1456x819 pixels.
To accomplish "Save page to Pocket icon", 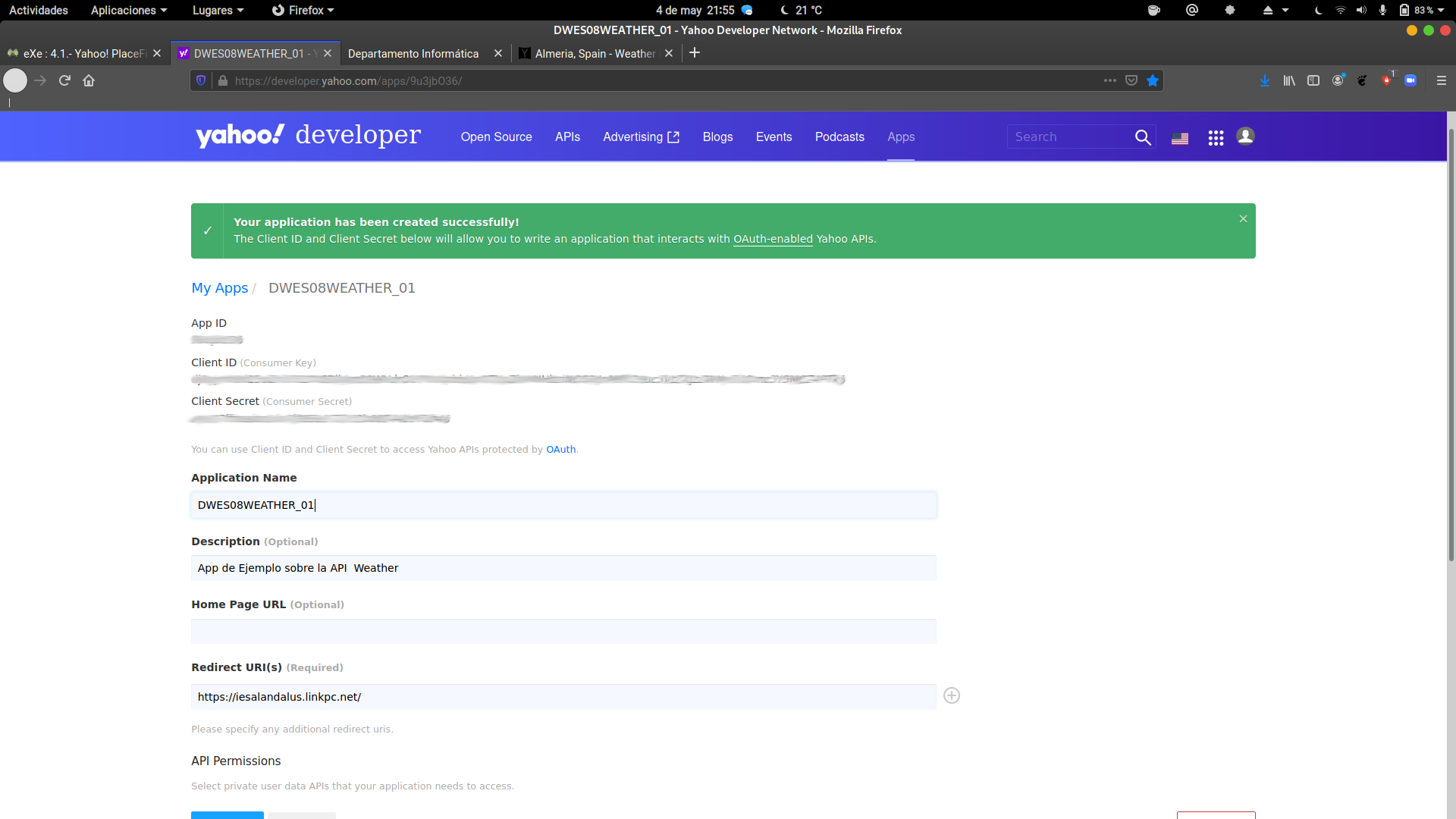I will coord(1131,80).
